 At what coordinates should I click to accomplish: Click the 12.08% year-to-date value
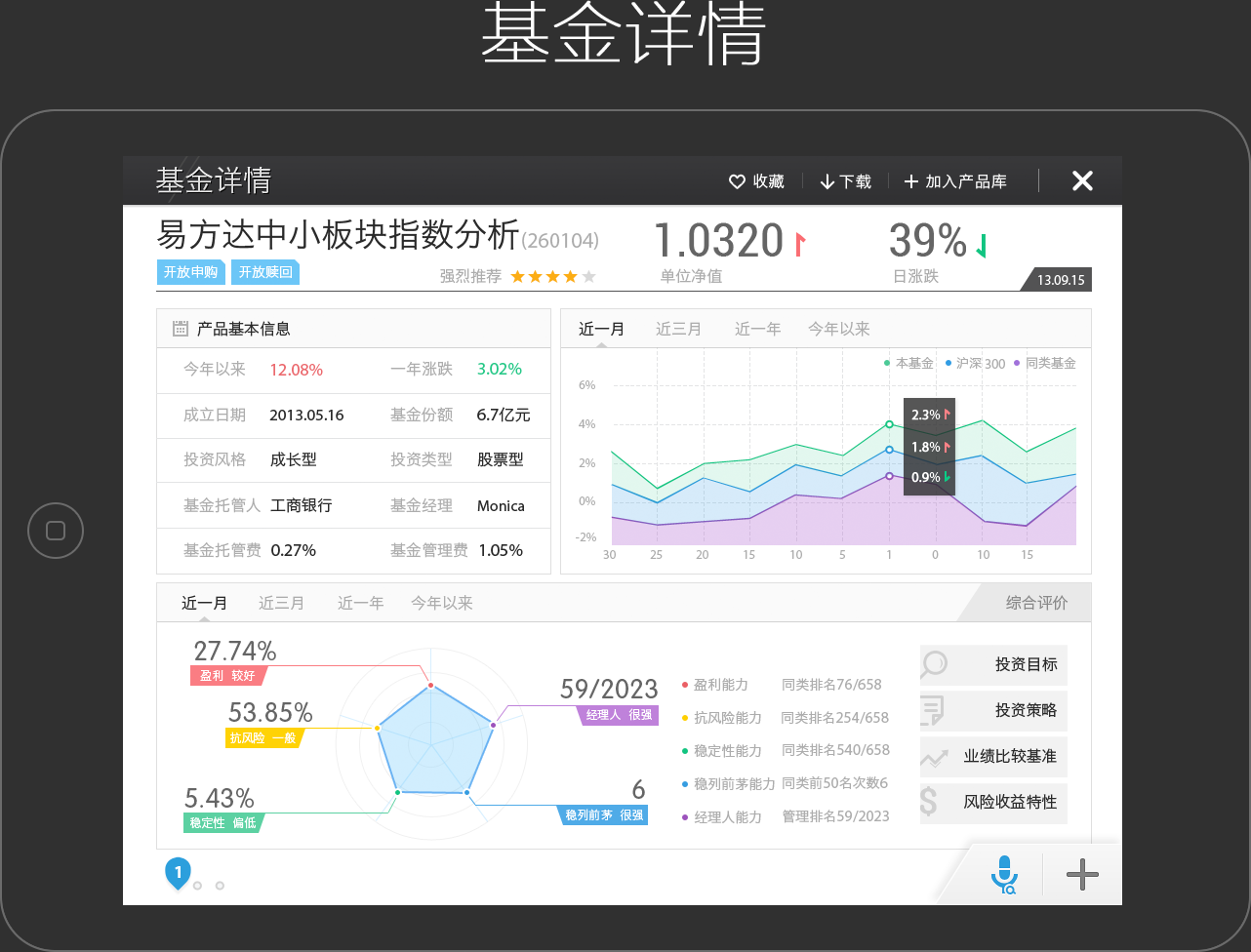tap(296, 370)
